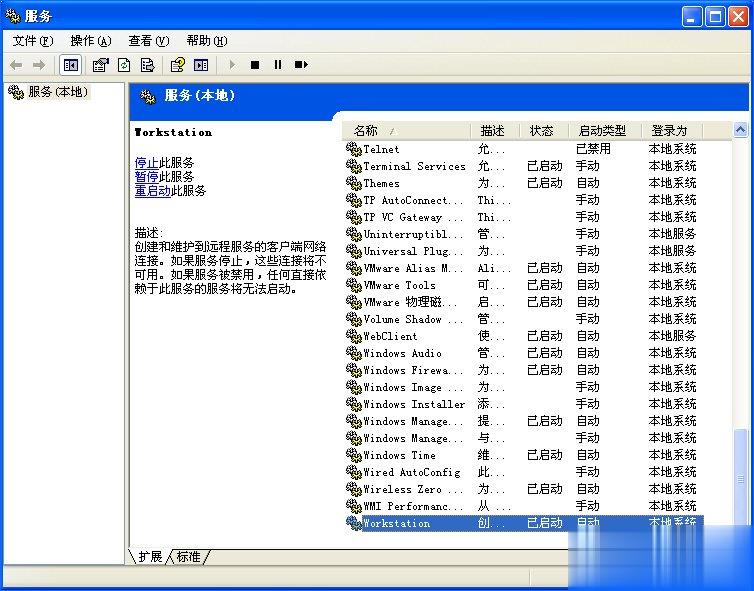This screenshot has height=591, width=754.
Task: Select the TP AutoConnect service row
Action: point(524,200)
